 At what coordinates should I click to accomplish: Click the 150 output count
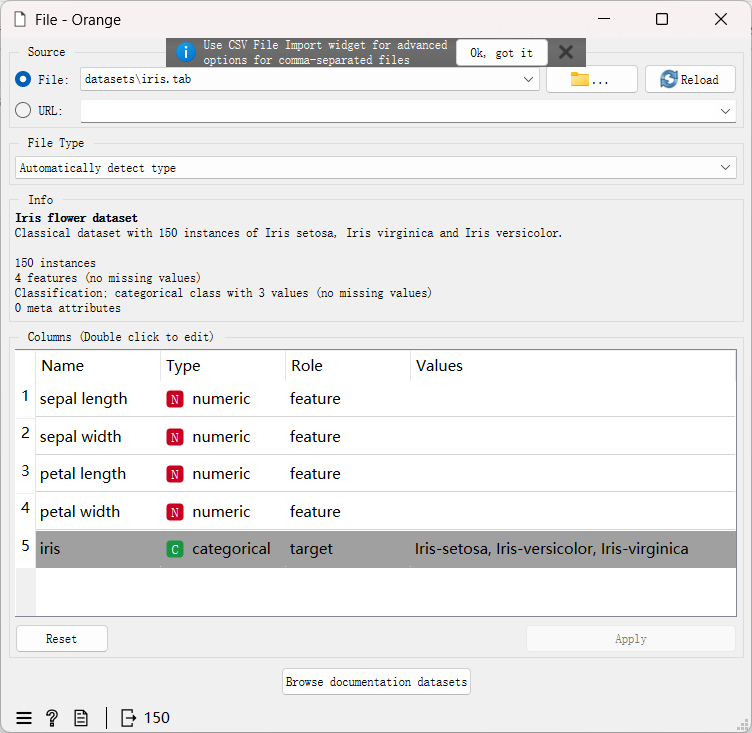pyautogui.click(x=156, y=718)
